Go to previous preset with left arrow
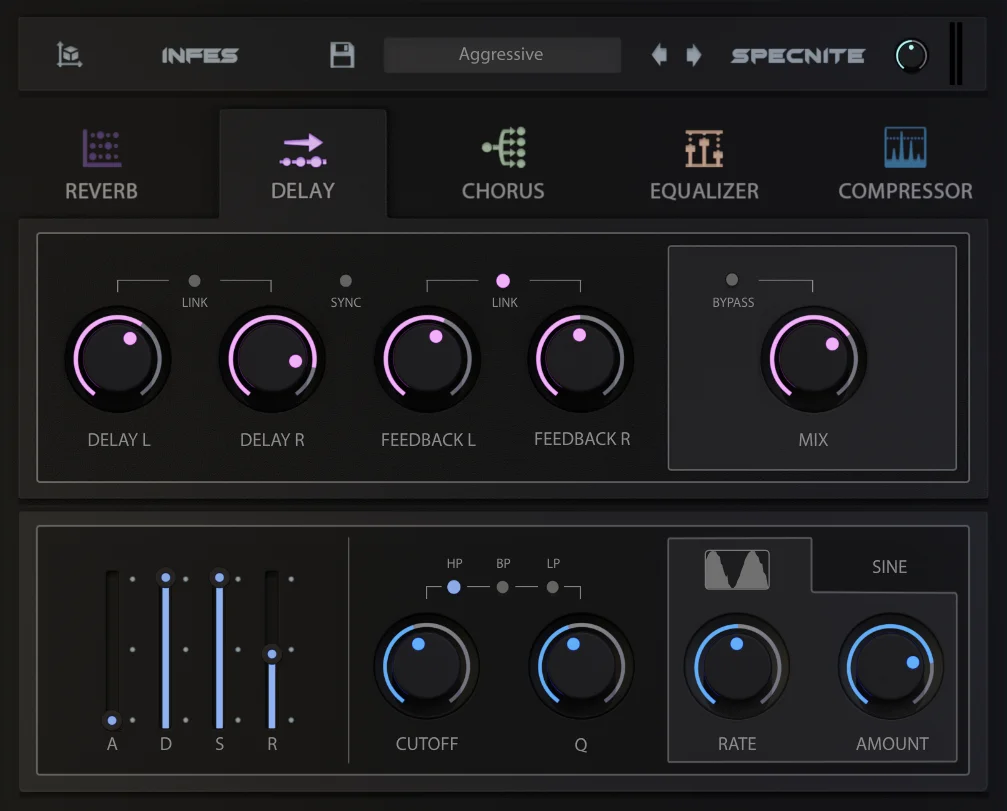1007x811 pixels. 659,55
